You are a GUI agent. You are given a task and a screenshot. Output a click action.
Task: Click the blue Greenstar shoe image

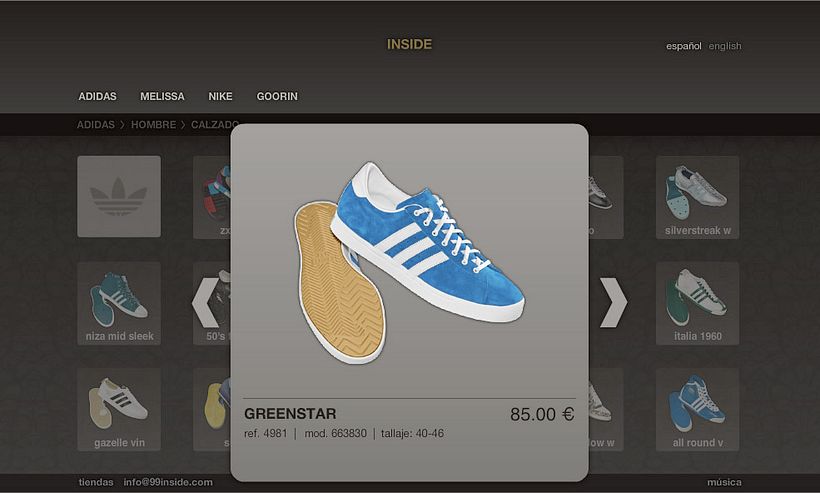click(409, 262)
